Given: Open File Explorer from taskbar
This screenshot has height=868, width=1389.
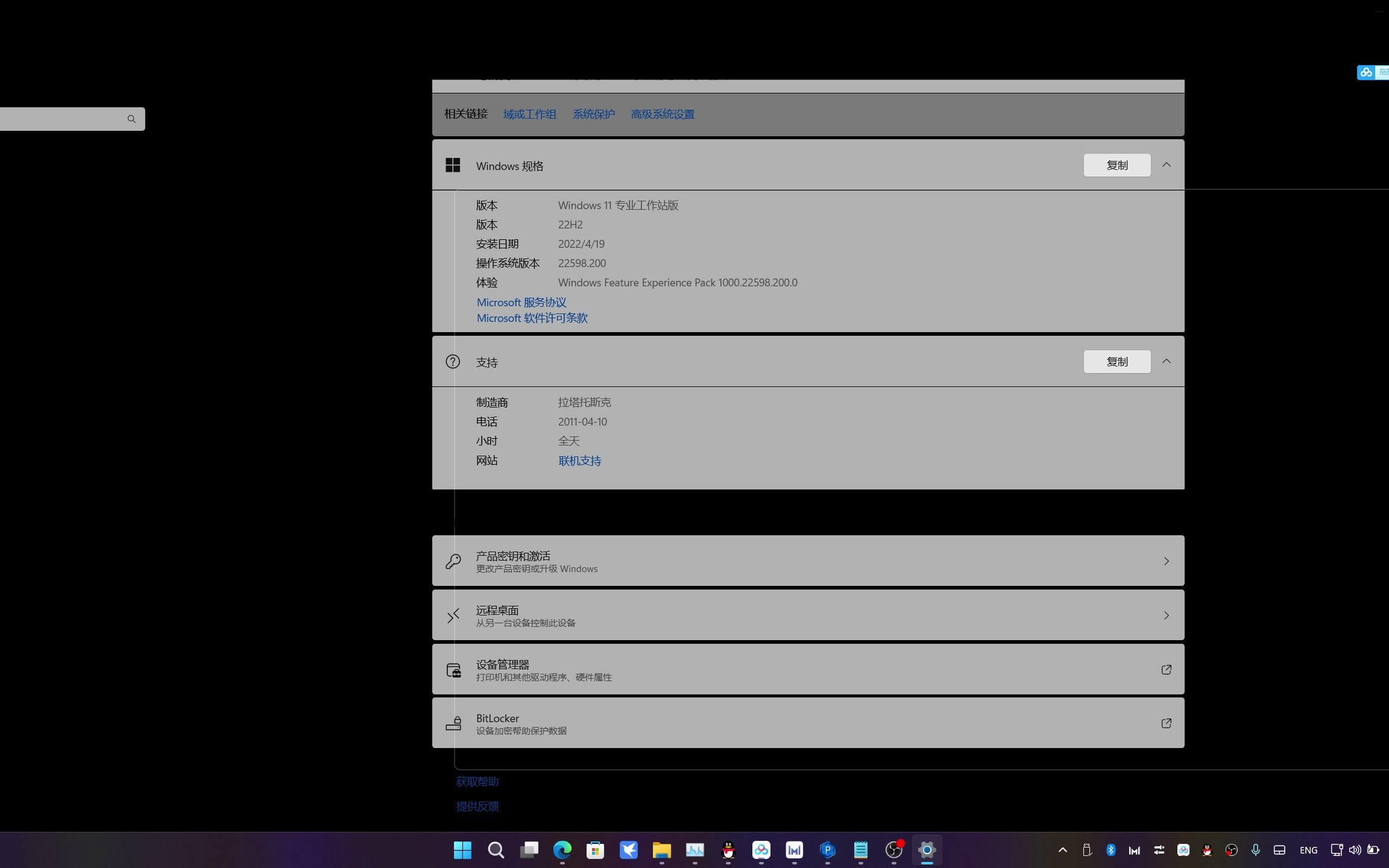Looking at the screenshot, I should coord(662,850).
